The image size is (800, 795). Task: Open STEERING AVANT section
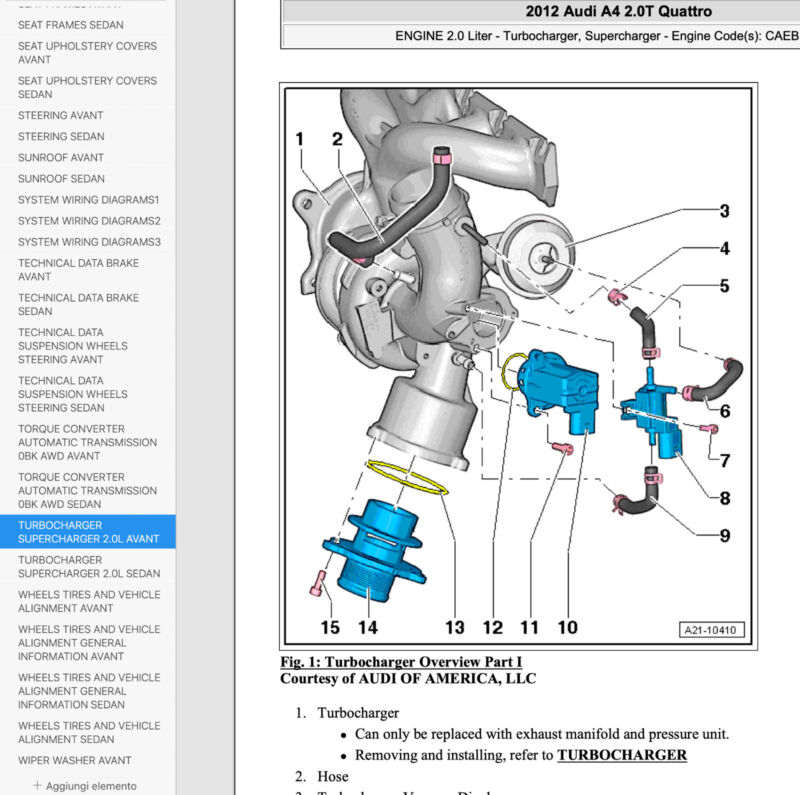click(60, 115)
